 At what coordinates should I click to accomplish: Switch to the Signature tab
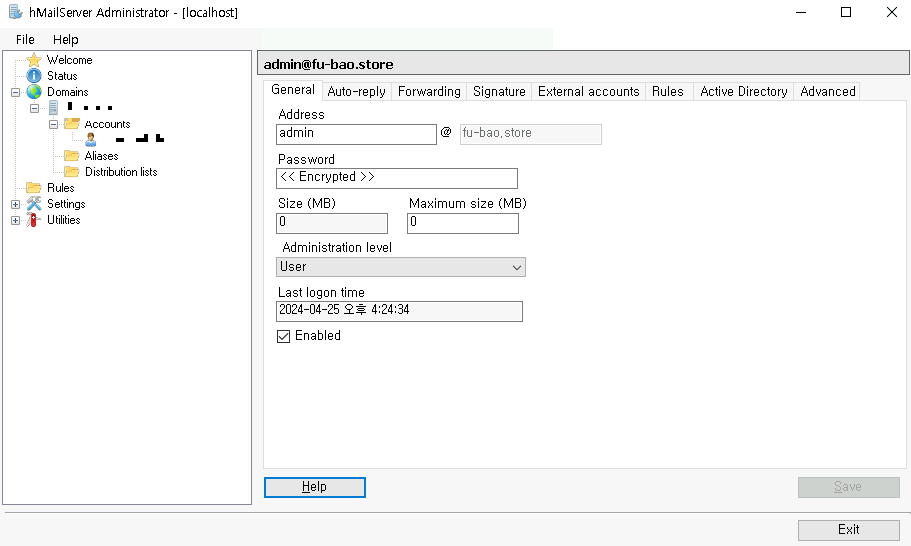(499, 91)
